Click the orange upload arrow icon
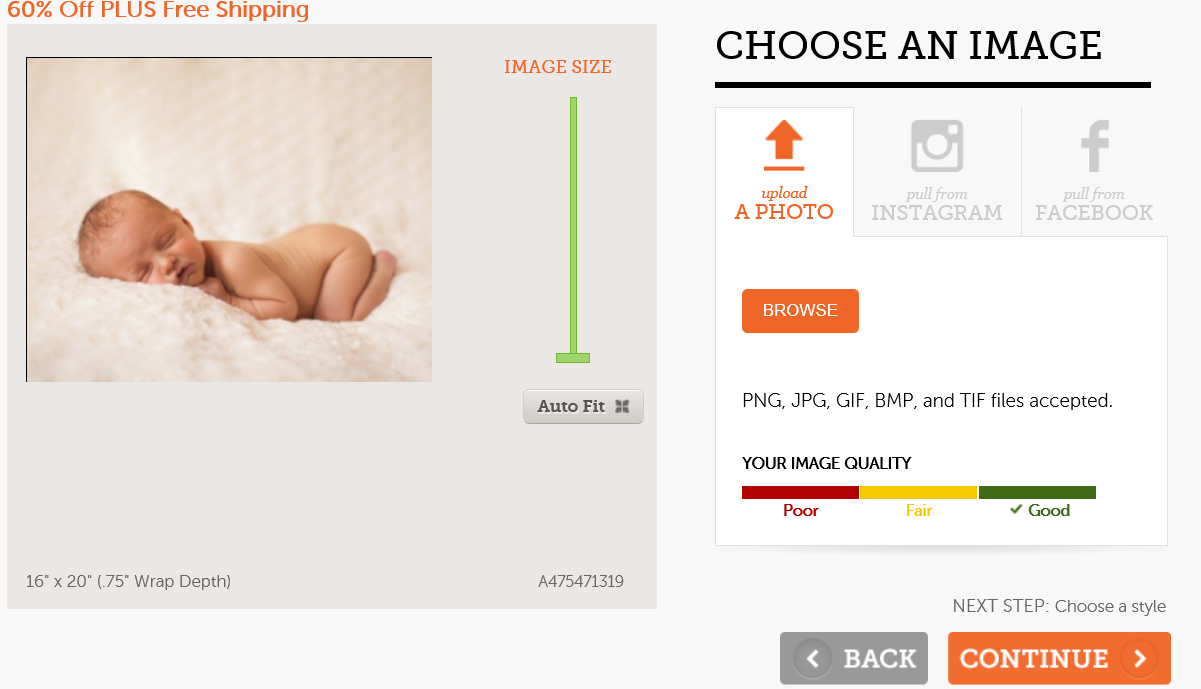The width and height of the screenshot is (1201, 689). tap(784, 145)
